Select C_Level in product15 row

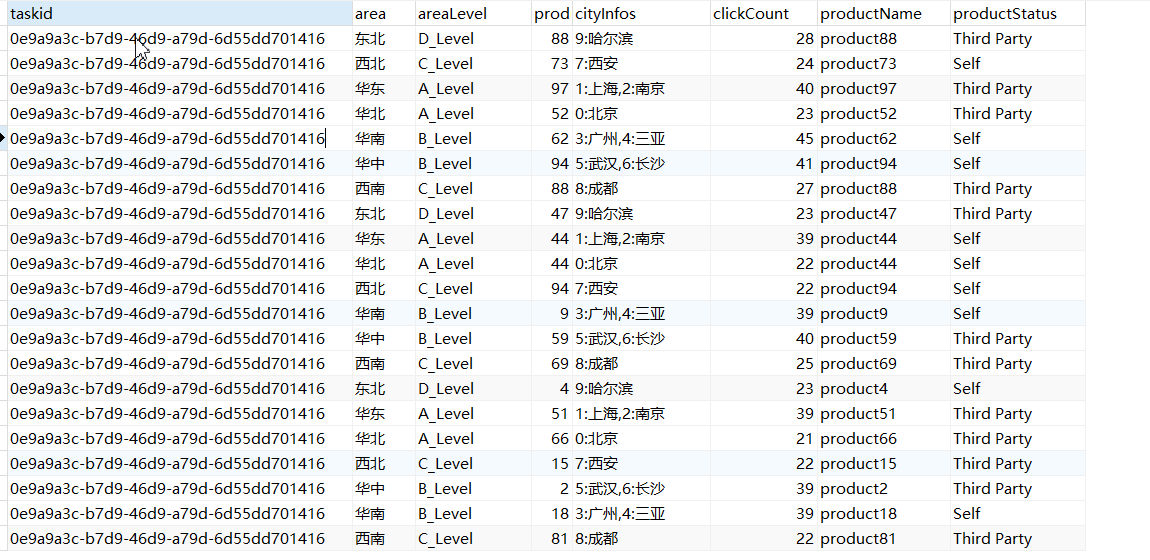[472, 463]
